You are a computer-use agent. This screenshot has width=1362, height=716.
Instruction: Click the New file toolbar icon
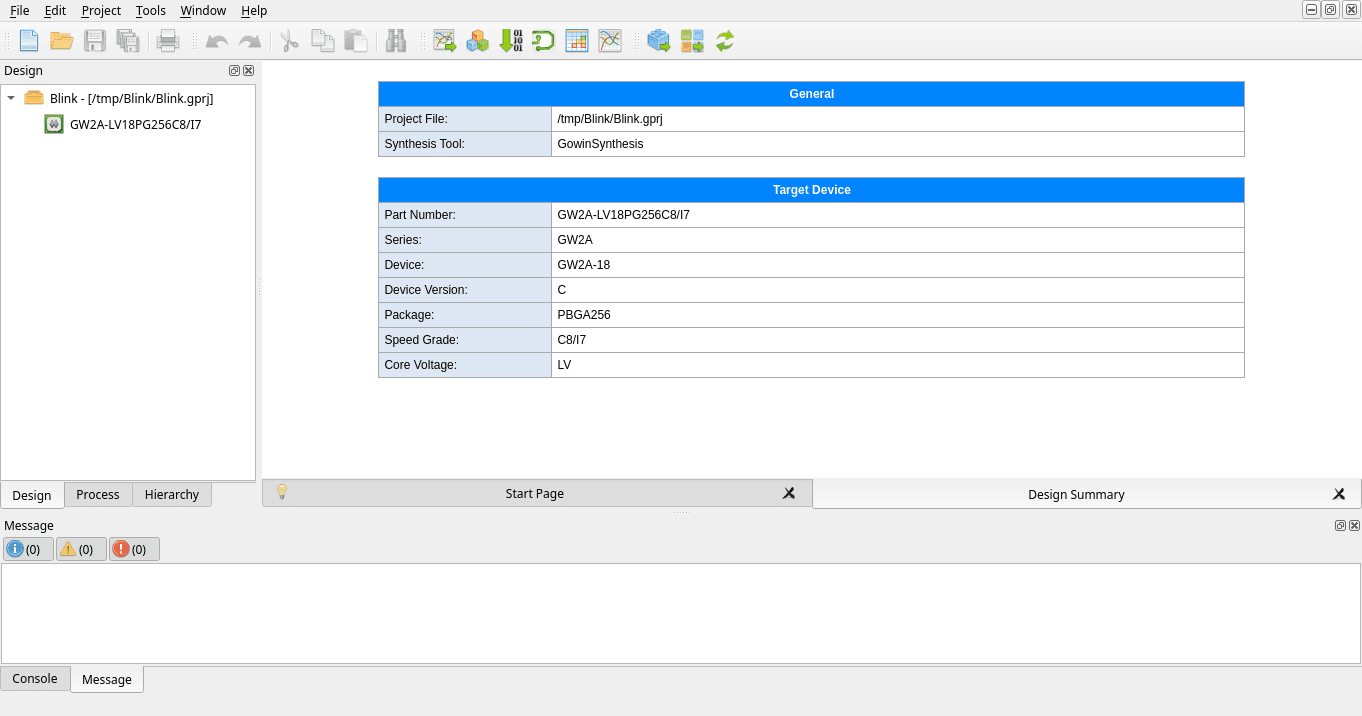pyautogui.click(x=29, y=41)
